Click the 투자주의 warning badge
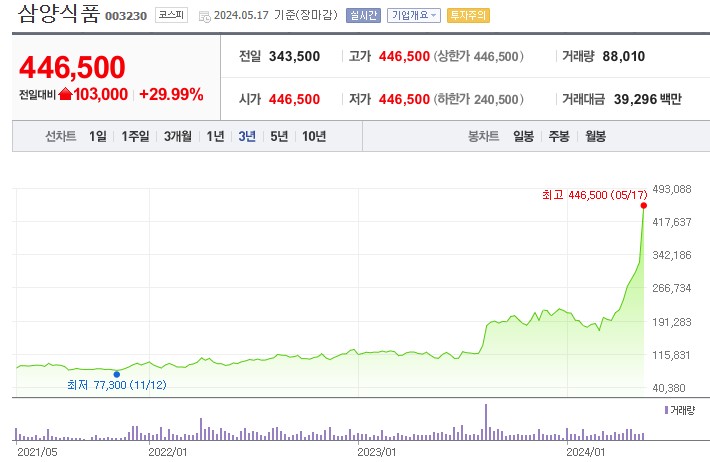 click(x=468, y=15)
